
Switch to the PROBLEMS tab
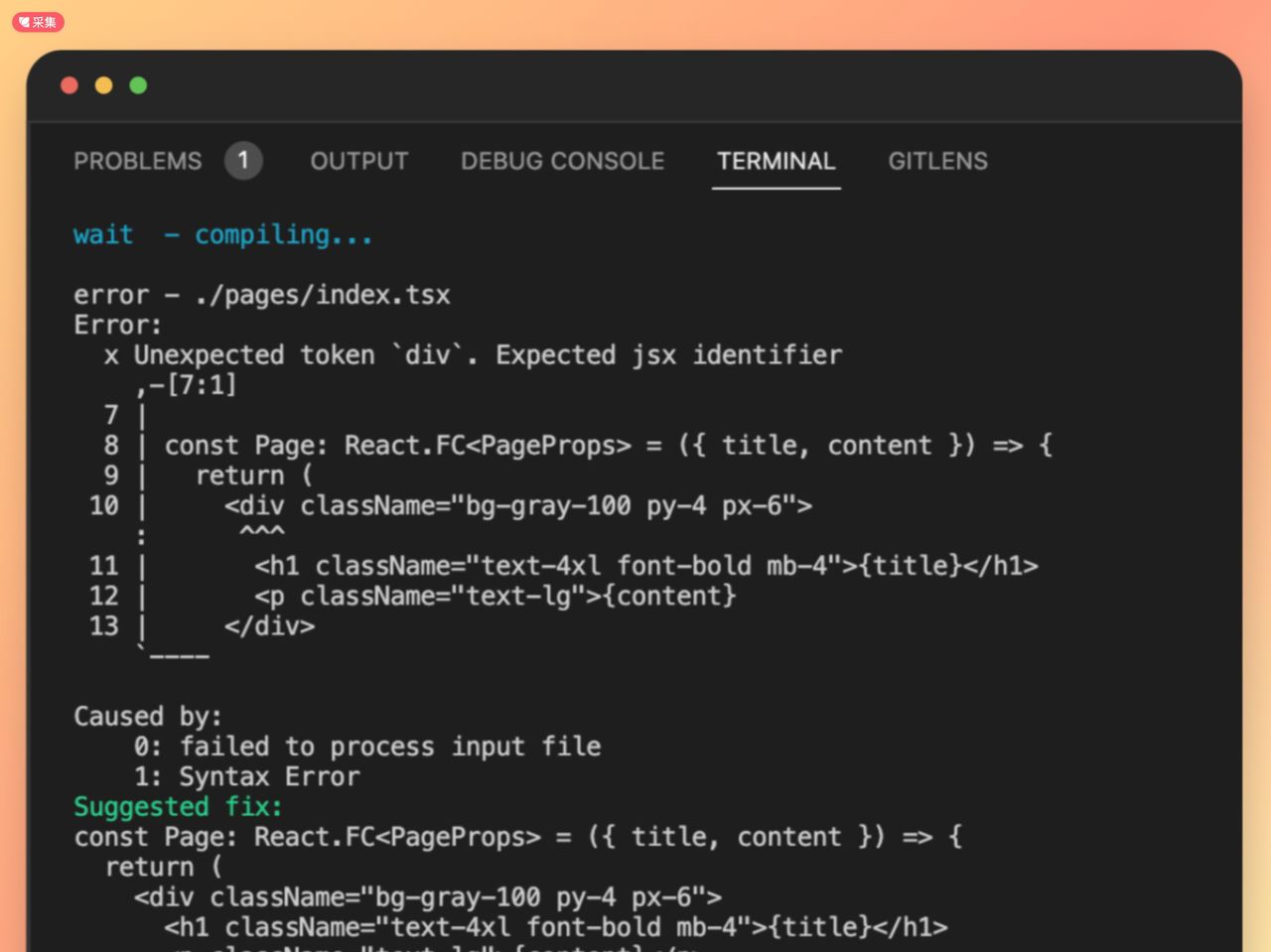(138, 161)
